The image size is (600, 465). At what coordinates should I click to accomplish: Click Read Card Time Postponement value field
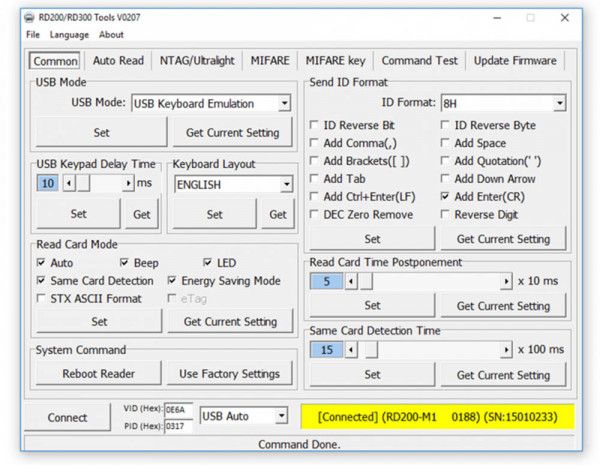pos(326,281)
